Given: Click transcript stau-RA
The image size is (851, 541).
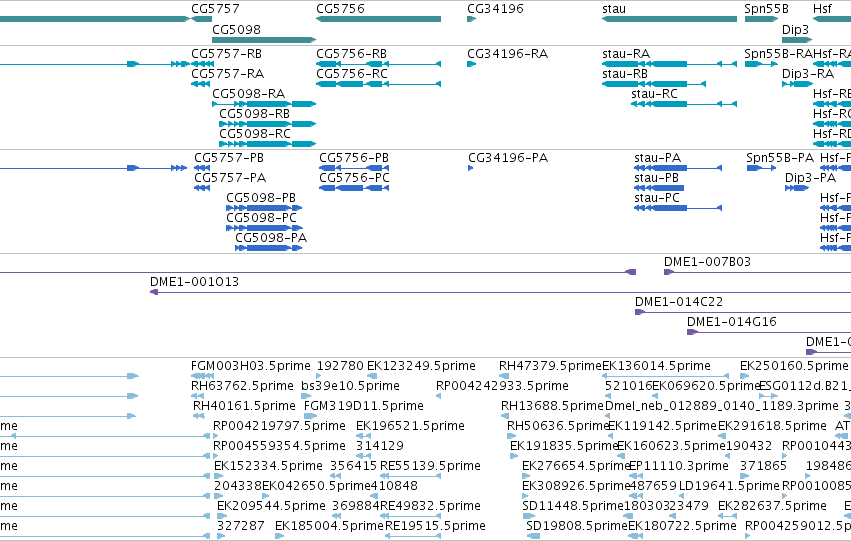Looking at the screenshot, I should click(626, 54).
